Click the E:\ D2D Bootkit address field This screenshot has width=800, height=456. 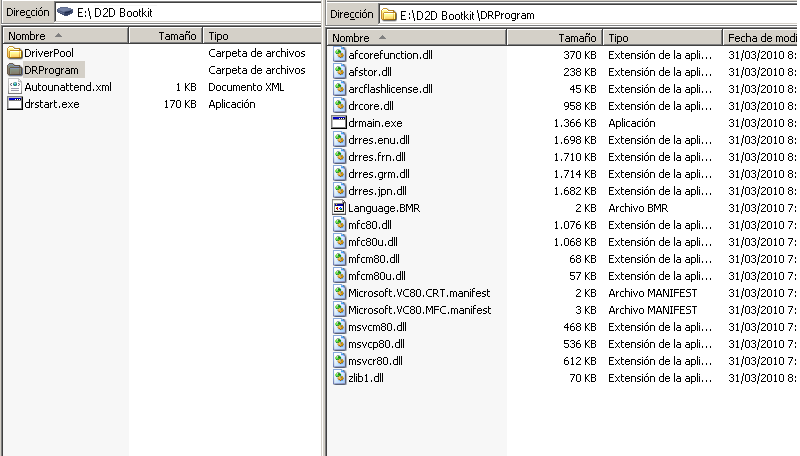(x=188, y=13)
